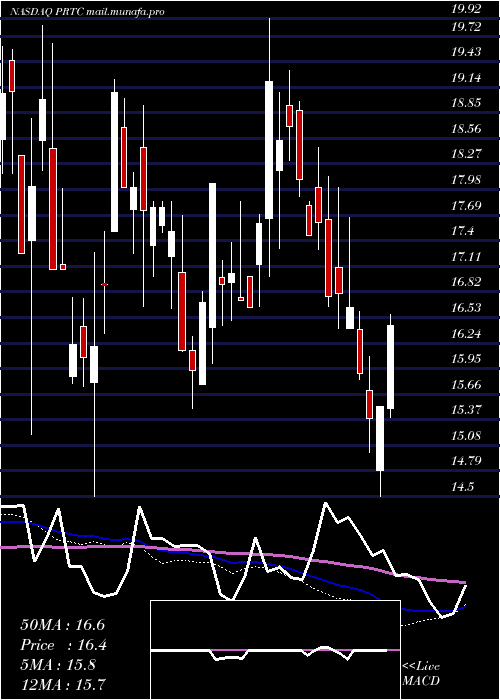Click the Price : 16.4 readout
Image resolution: width=500 pixels, height=700 pixels.
[63, 645]
